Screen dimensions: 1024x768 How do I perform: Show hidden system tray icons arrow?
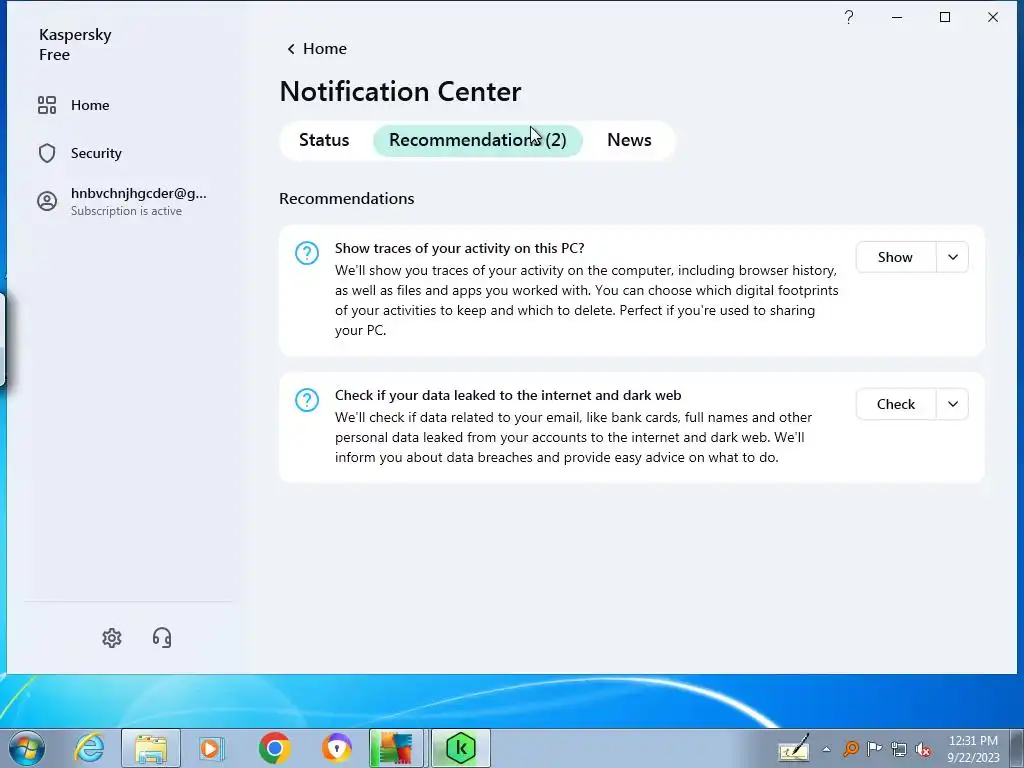click(x=826, y=750)
